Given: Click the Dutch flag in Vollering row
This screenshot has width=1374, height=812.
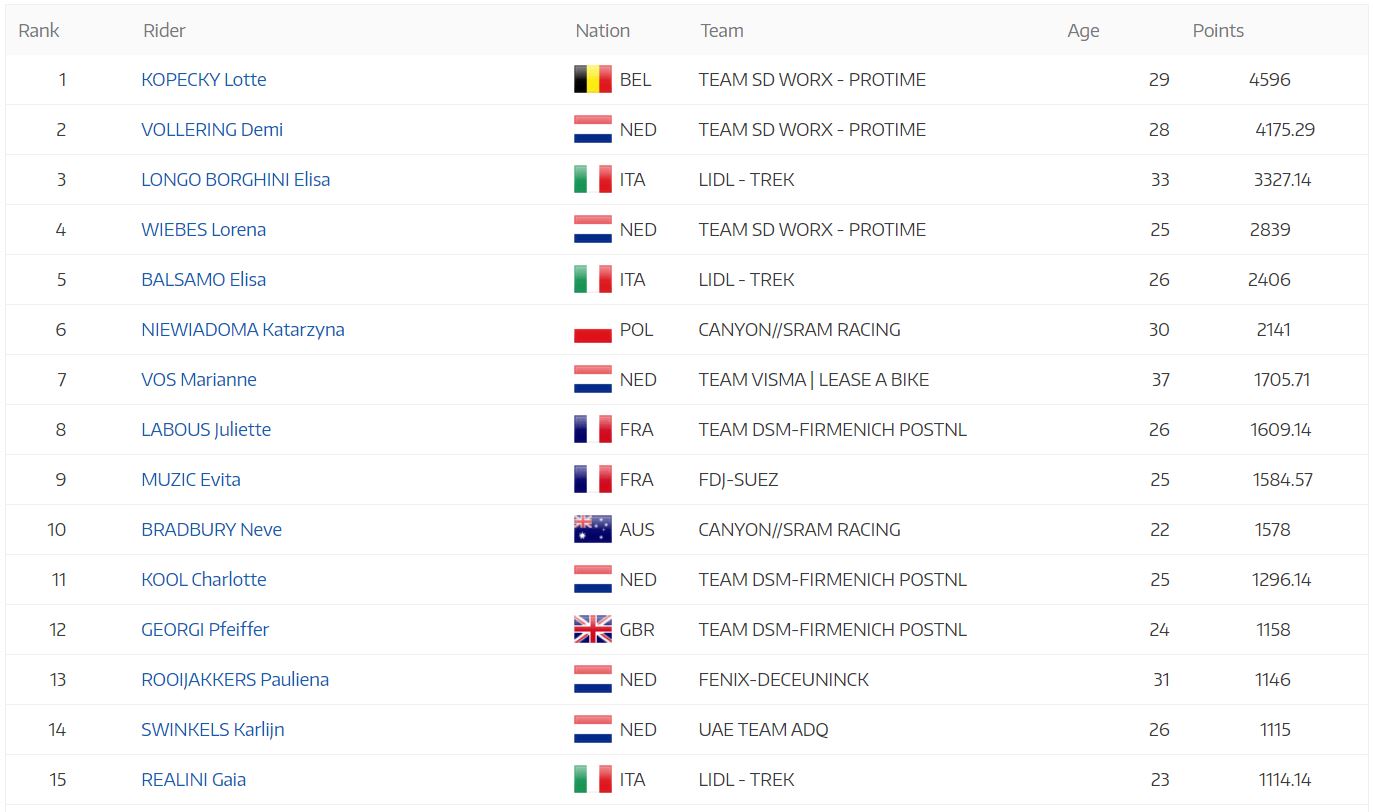Looking at the screenshot, I should [x=592, y=129].
